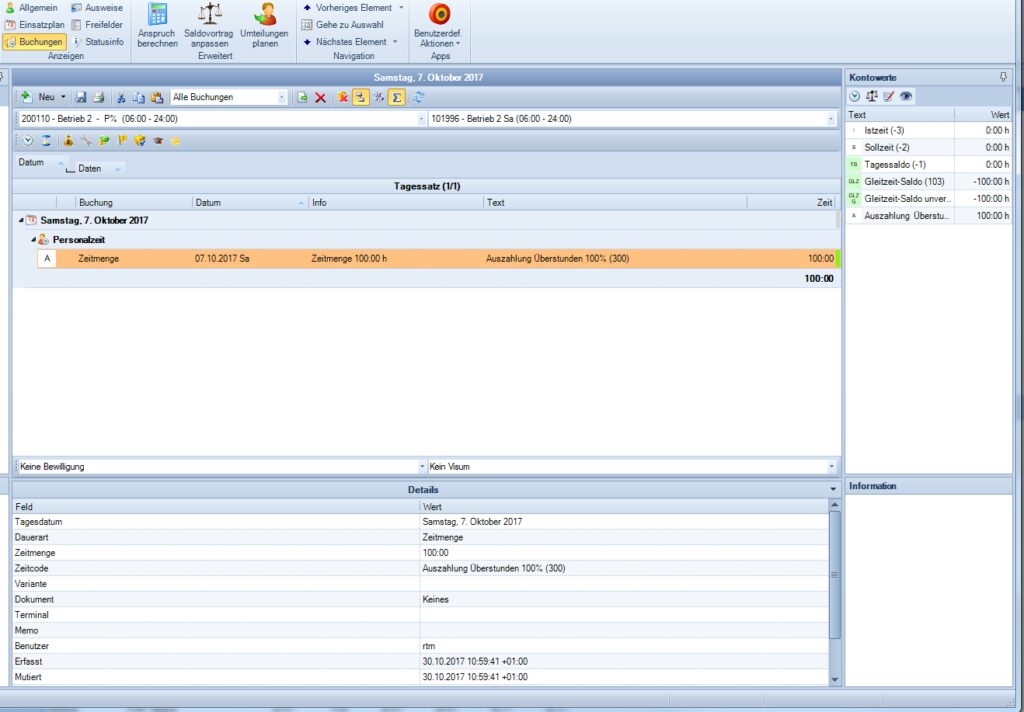Select the Istzeit (-3) row
The image size is (1024, 712).
tap(929, 131)
